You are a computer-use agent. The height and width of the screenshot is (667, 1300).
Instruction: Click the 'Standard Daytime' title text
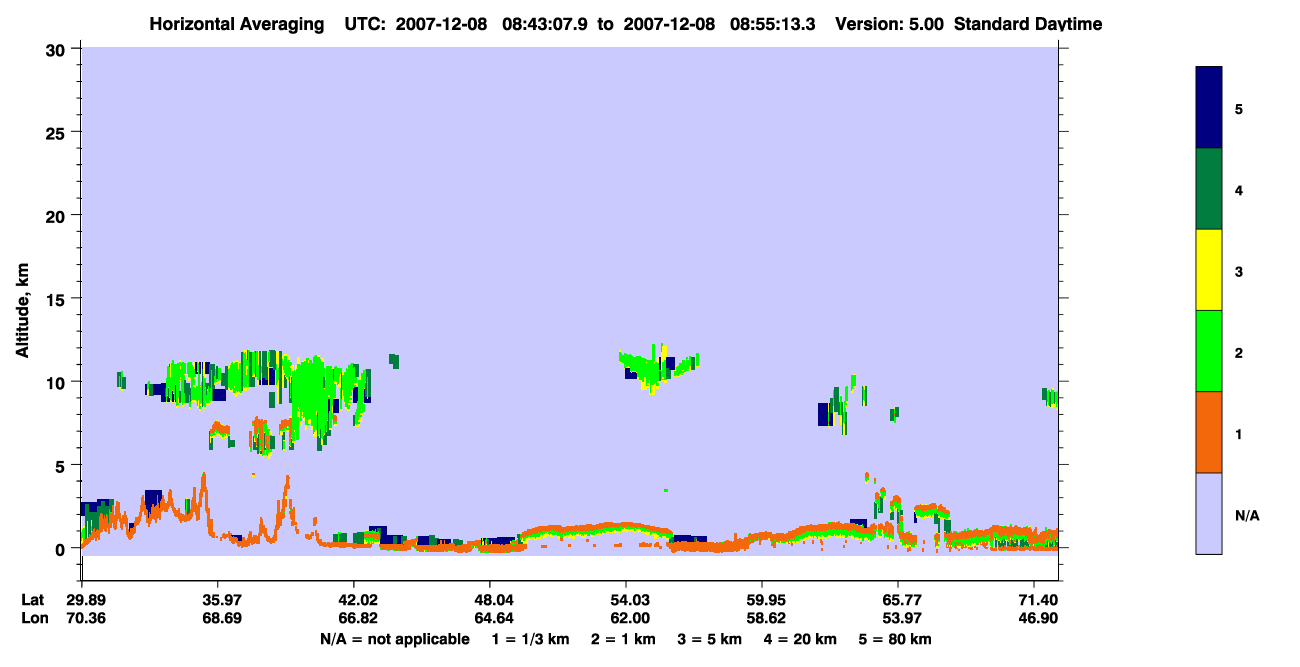[1028, 24]
